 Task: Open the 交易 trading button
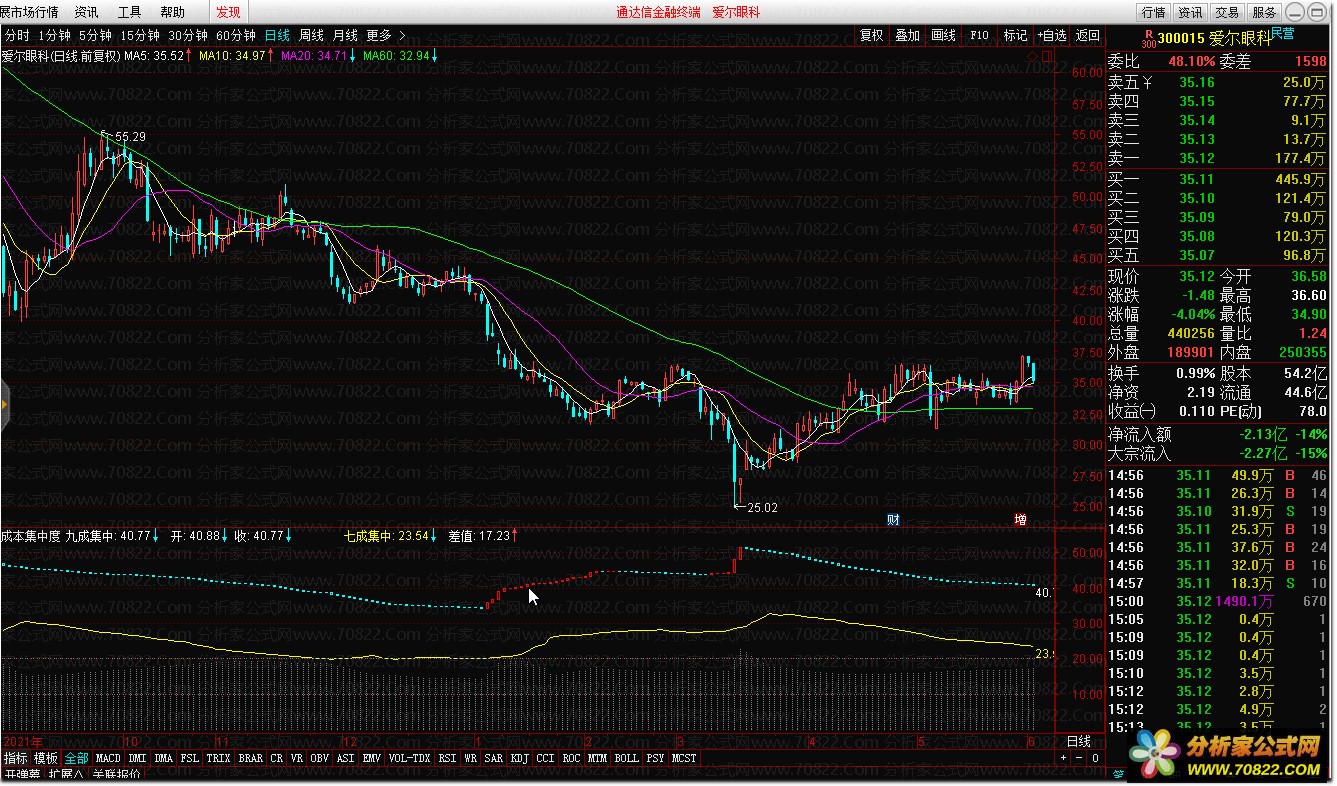pyautogui.click(x=1227, y=12)
